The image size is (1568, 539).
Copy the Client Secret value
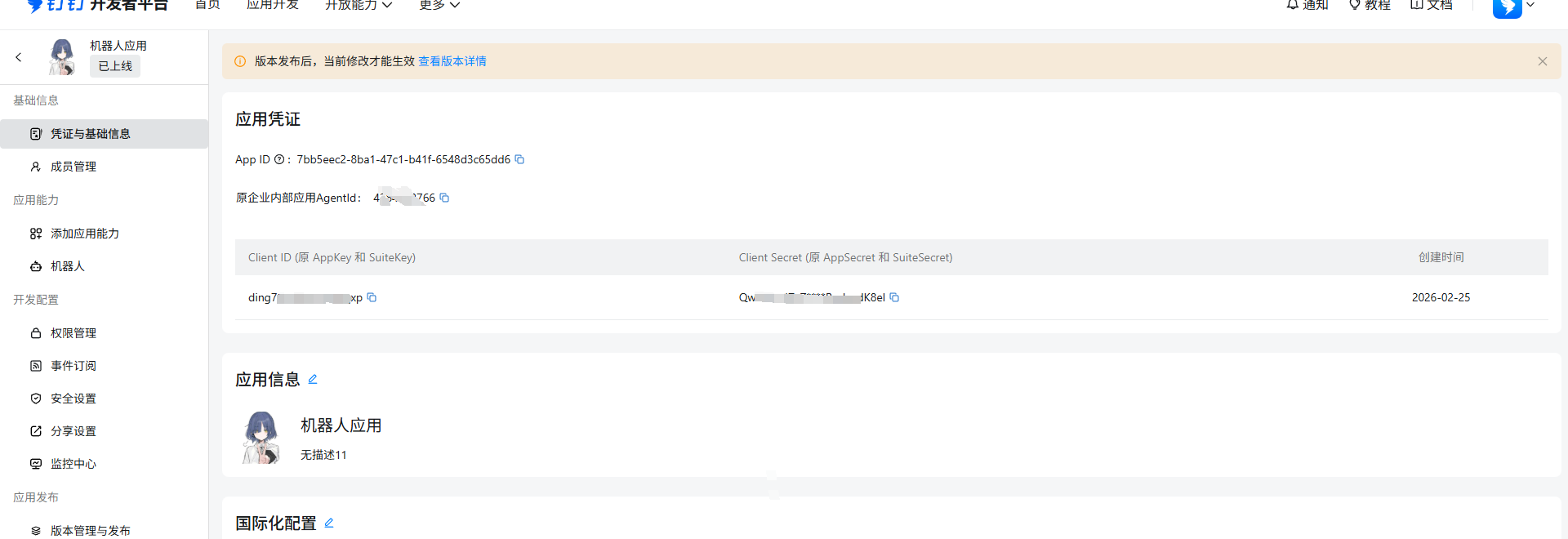click(894, 297)
